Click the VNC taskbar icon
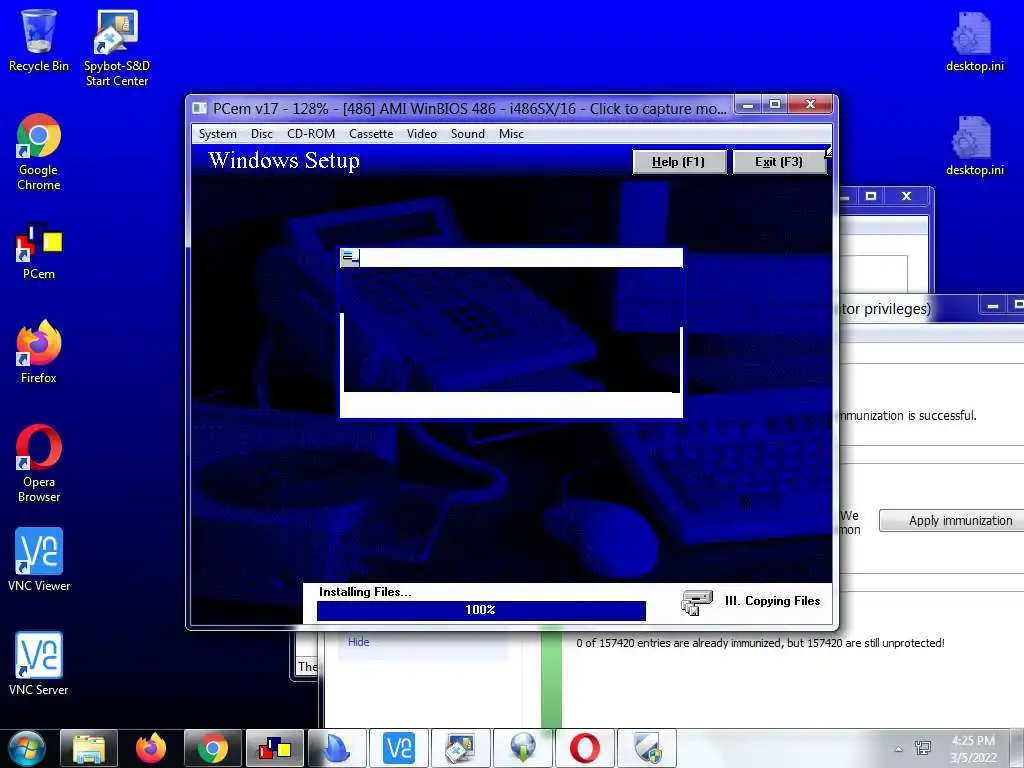This screenshot has width=1024, height=768. (399, 748)
